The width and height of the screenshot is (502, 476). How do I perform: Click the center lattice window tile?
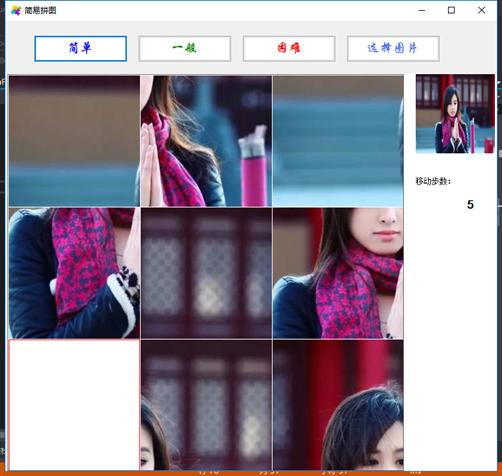point(206,273)
